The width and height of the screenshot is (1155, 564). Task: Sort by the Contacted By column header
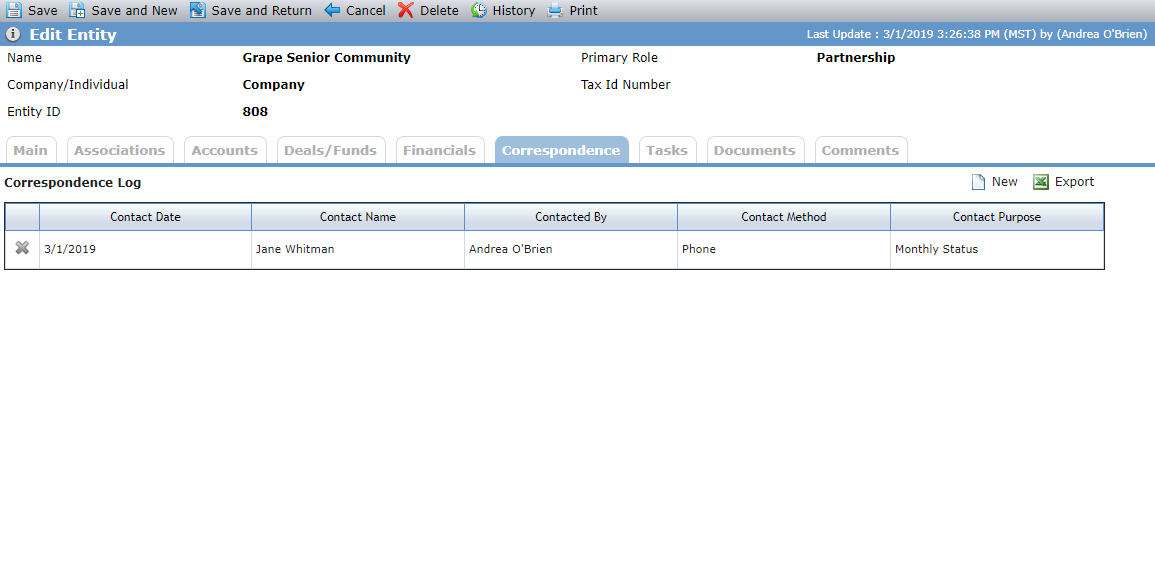pyautogui.click(x=571, y=217)
